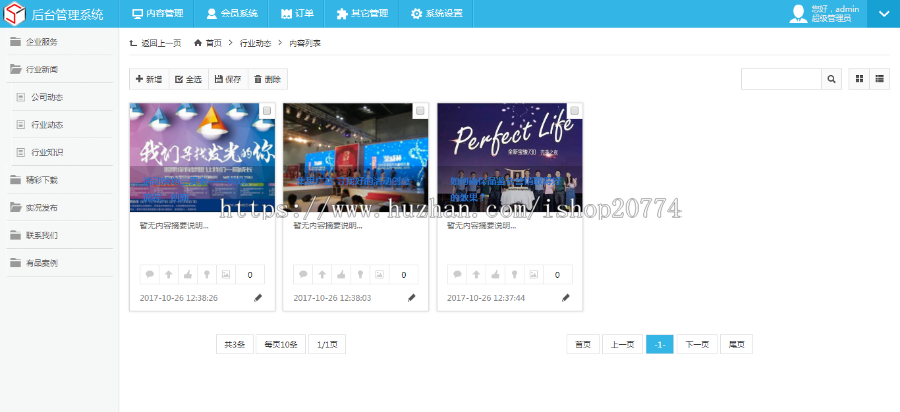Open the admin user dropdown arrow
Viewport: 900px width, 412px height.
click(x=883, y=13)
